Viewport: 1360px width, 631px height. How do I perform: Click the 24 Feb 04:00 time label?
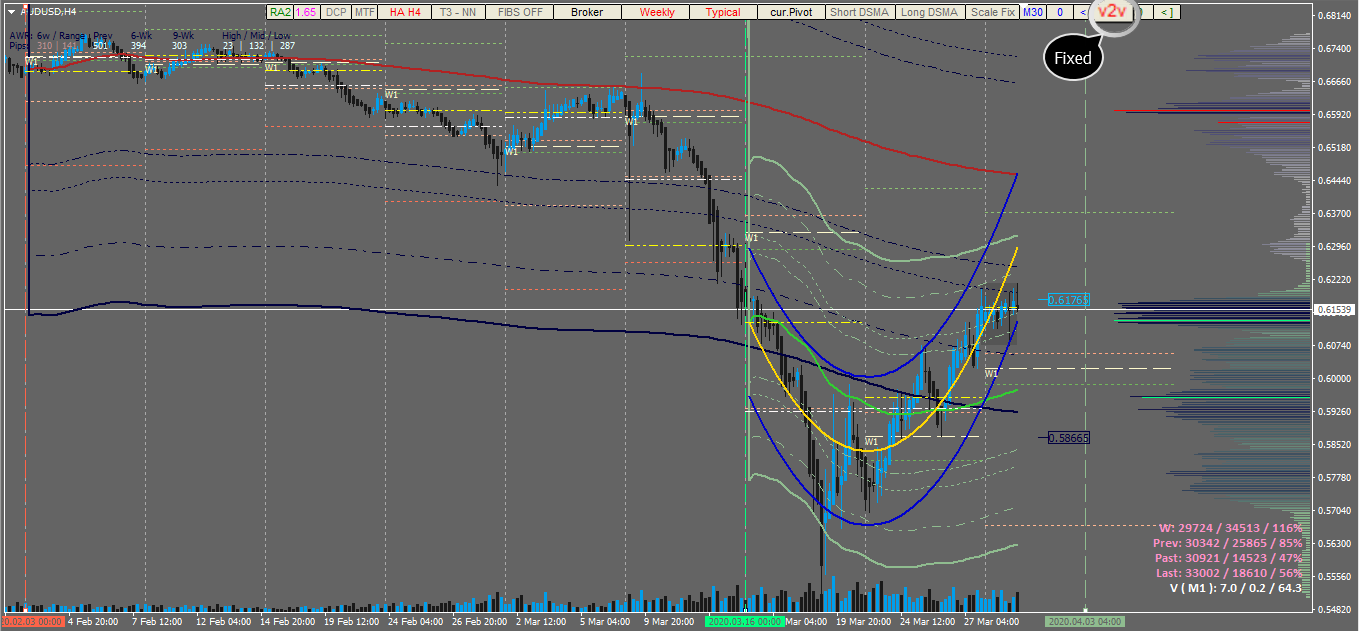(x=416, y=621)
